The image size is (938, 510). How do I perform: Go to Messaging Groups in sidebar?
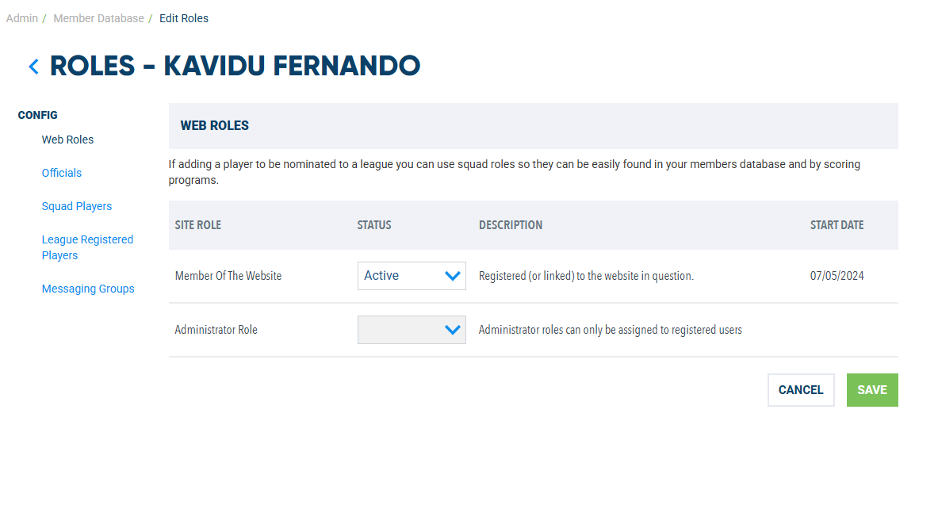click(88, 289)
